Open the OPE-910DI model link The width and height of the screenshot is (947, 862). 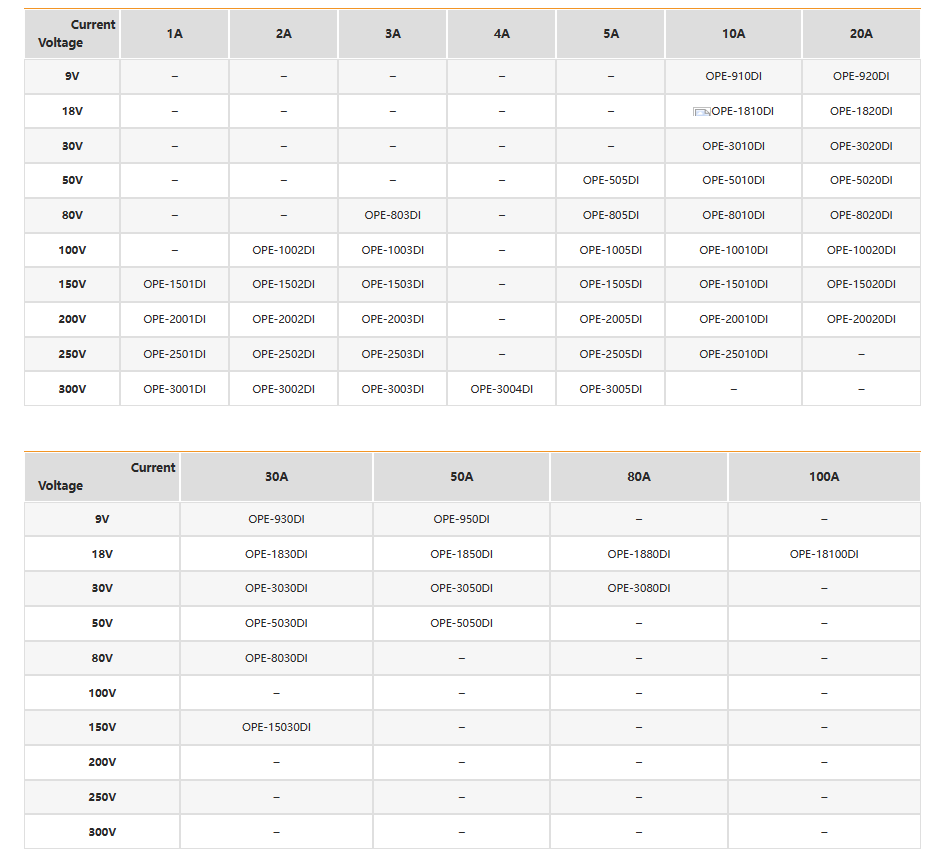(x=733, y=76)
